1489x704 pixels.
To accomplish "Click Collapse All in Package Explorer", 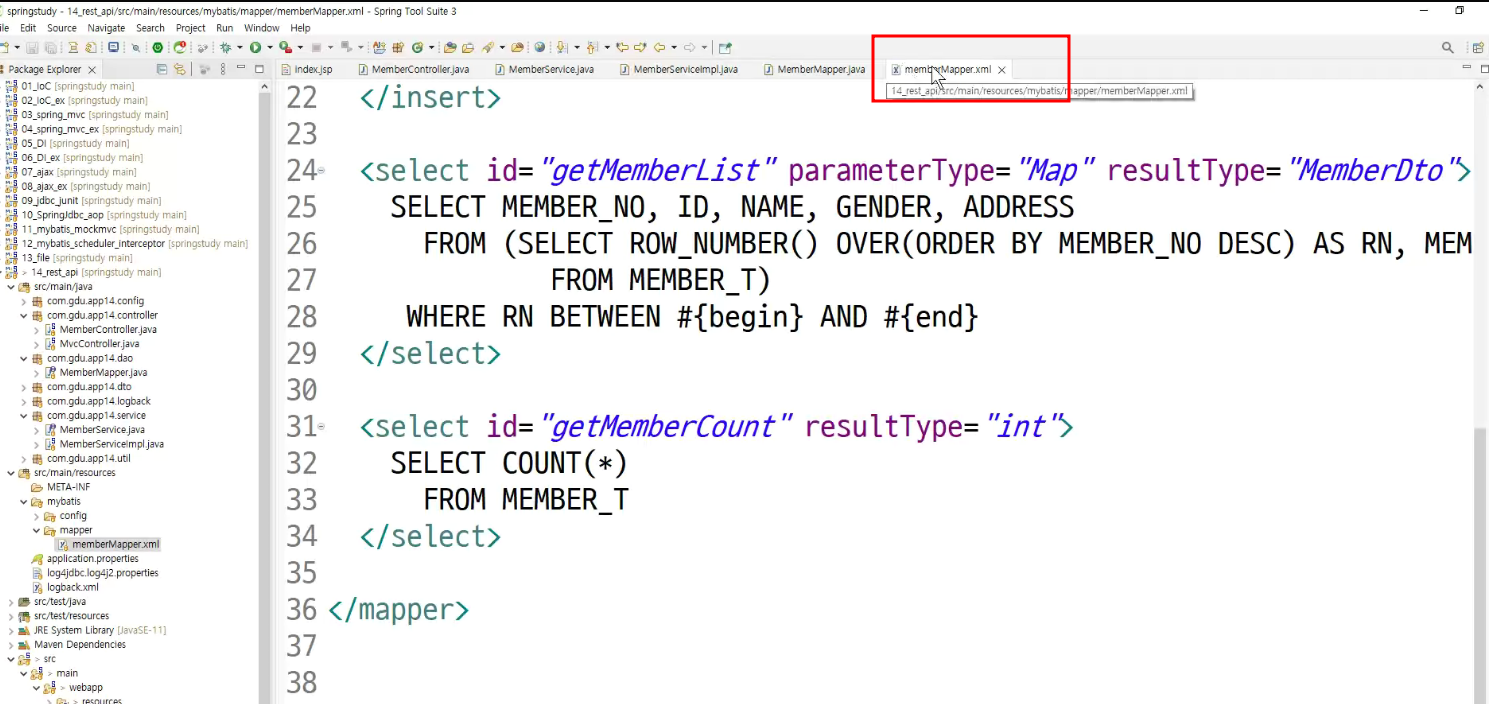I will point(162,69).
